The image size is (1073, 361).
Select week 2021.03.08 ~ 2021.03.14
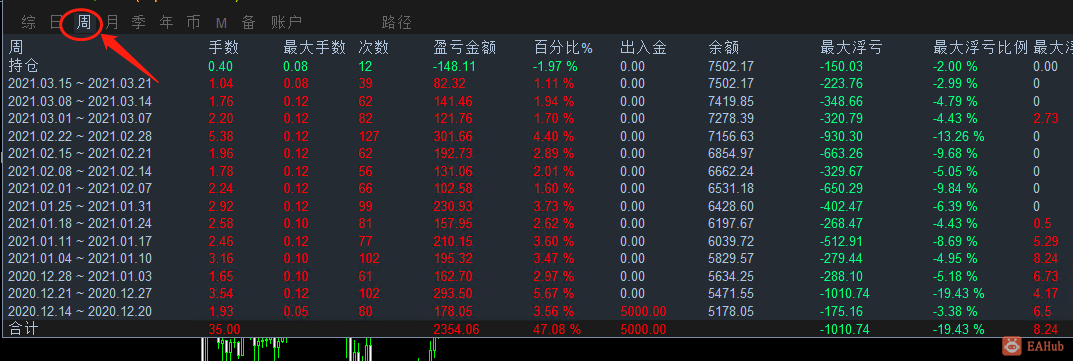coord(79,101)
